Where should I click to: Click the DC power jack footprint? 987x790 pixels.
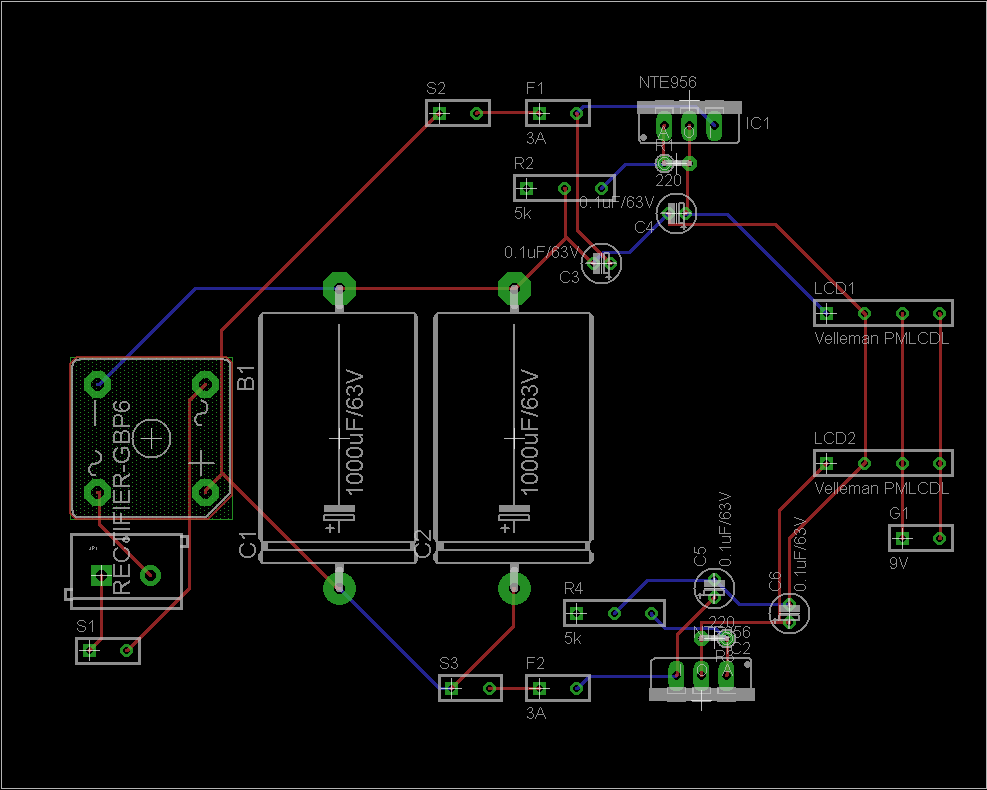[125, 572]
